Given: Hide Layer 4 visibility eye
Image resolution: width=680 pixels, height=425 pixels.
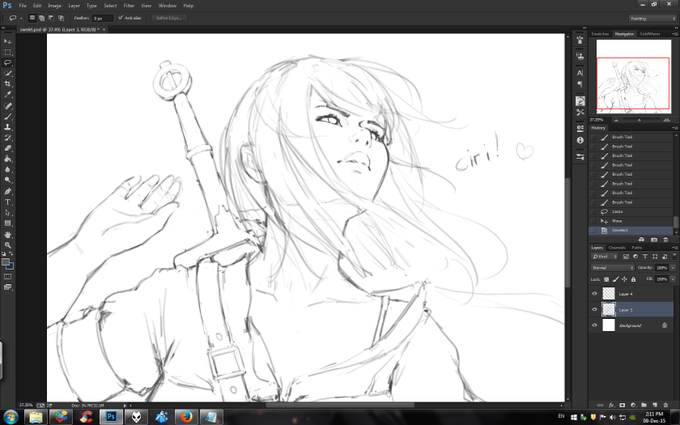Looking at the screenshot, I should [594, 294].
